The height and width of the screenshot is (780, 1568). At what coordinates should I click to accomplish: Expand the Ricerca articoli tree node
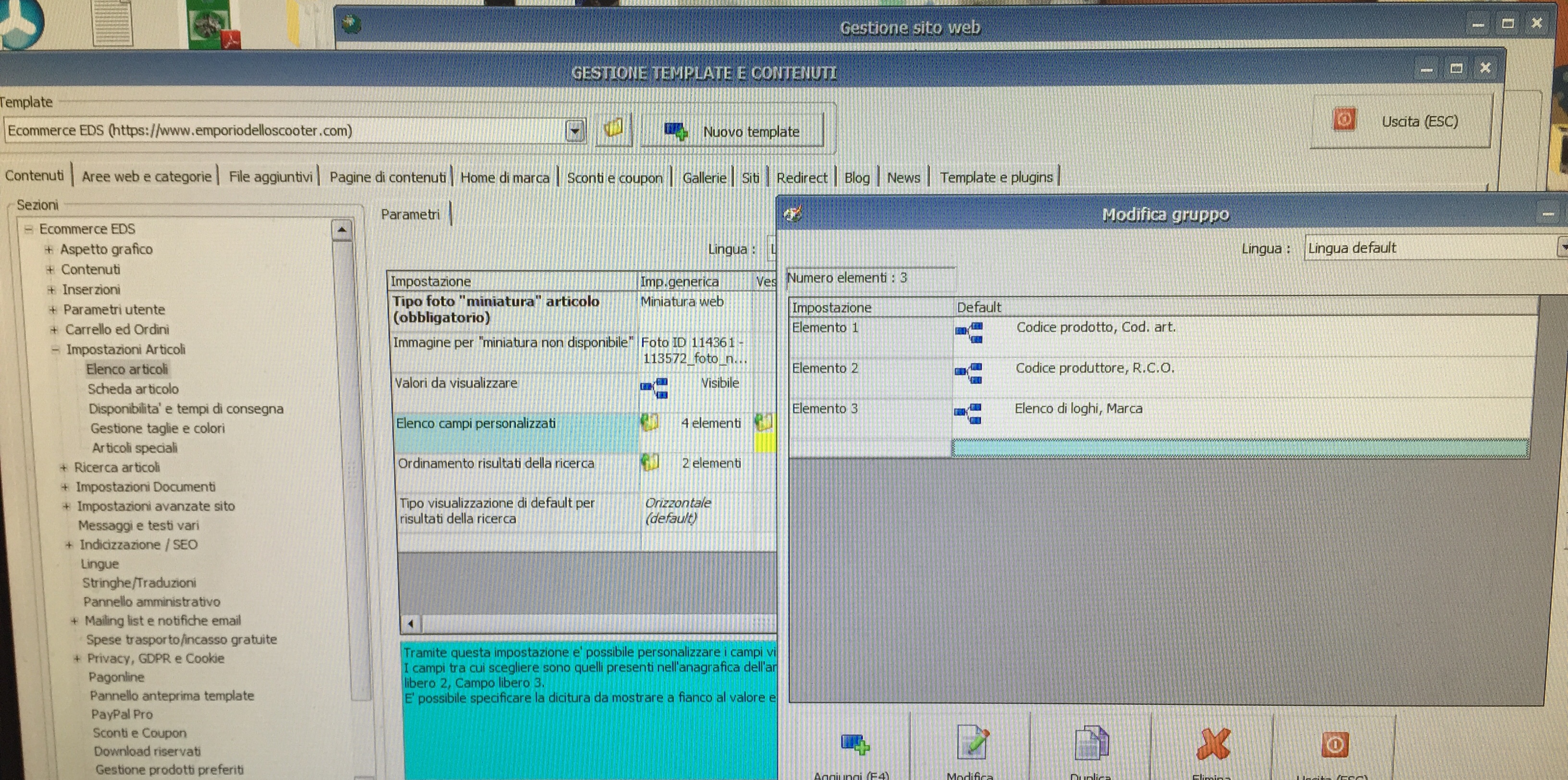click(63, 467)
